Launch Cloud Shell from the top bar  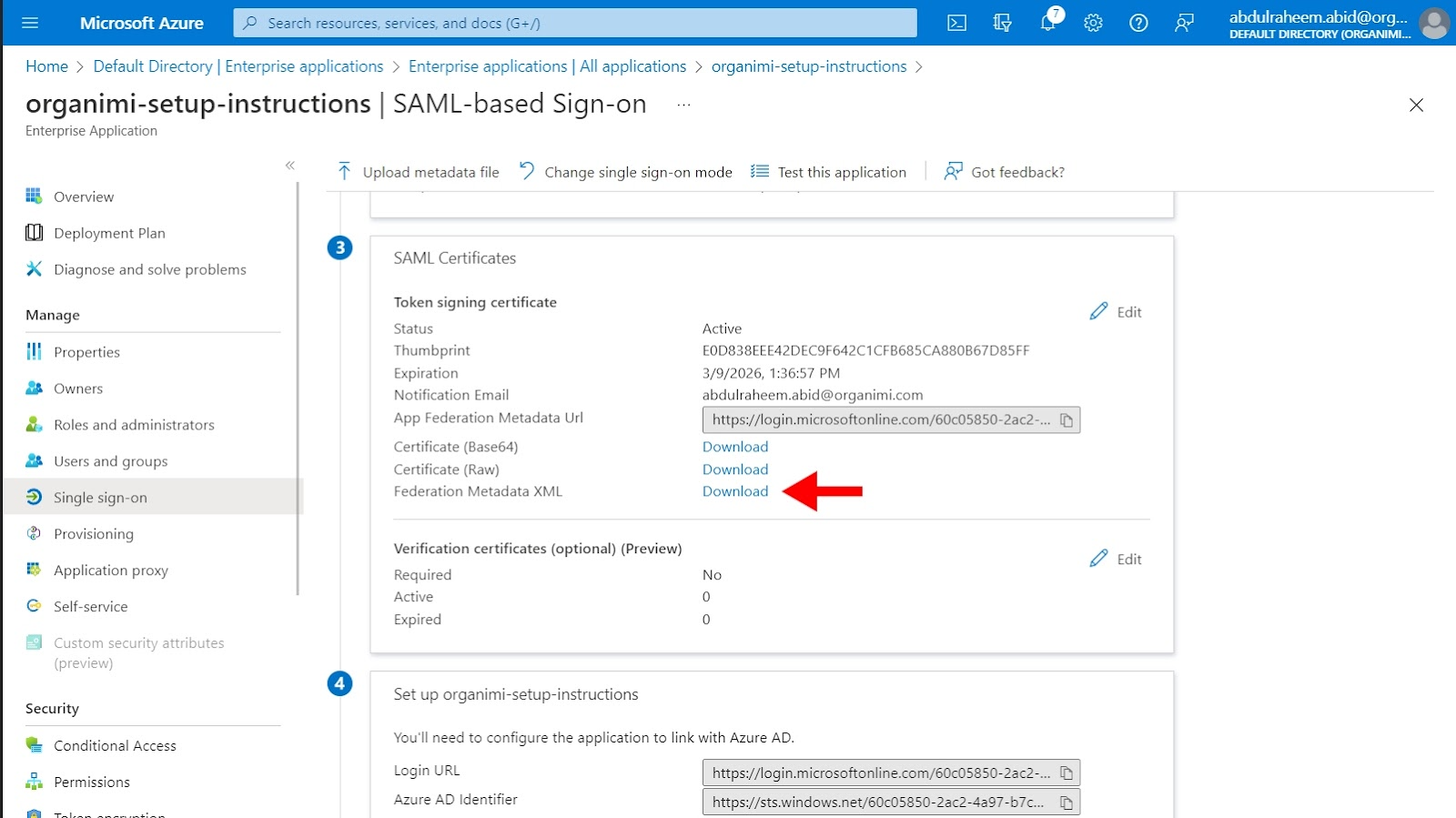(x=957, y=23)
